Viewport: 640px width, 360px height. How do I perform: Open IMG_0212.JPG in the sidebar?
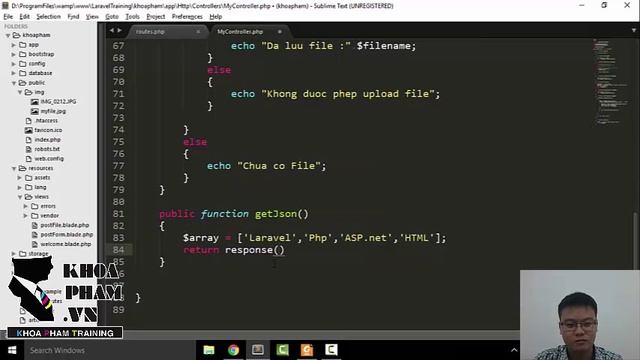[x=58, y=102]
